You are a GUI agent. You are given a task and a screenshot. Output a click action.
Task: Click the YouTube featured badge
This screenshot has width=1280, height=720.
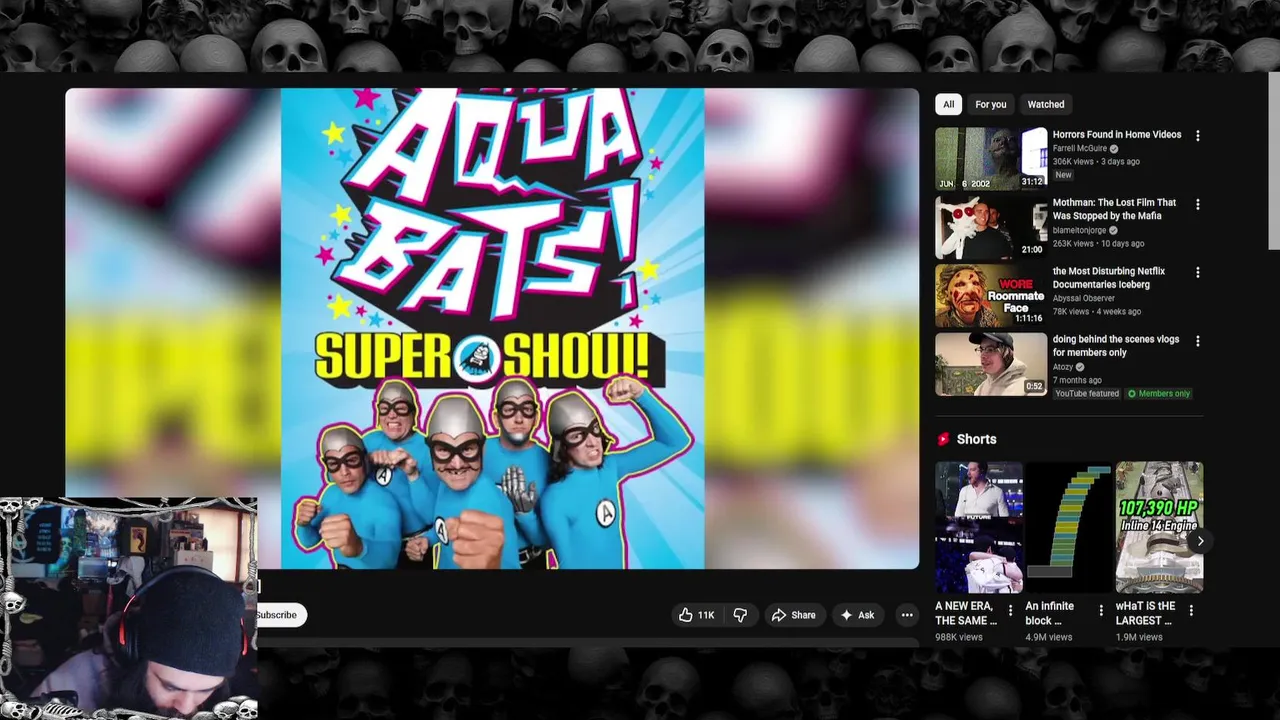tap(1087, 394)
